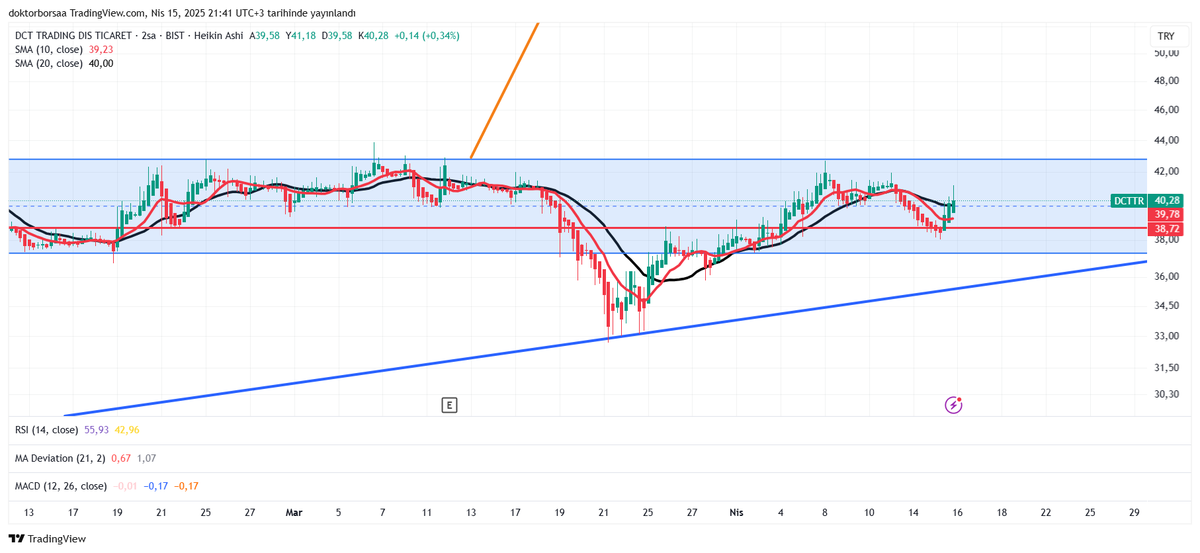Click the red 38,72 price label
Image resolution: width=1200 pixels, height=553 pixels.
1167,229
